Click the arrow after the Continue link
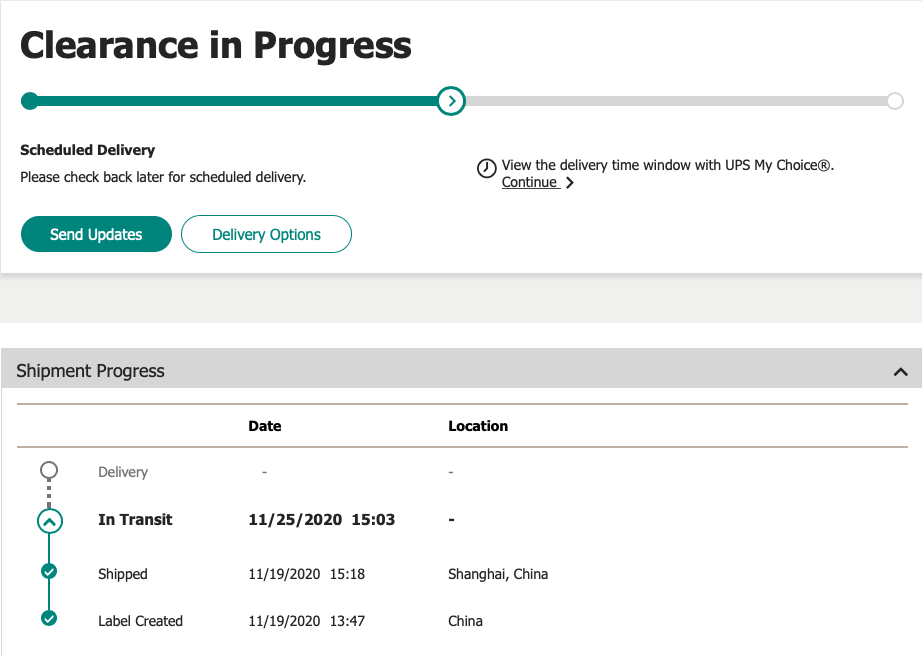Image resolution: width=922 pixels, height=656 pixels. pyautogui.click(x=570, y=183)
